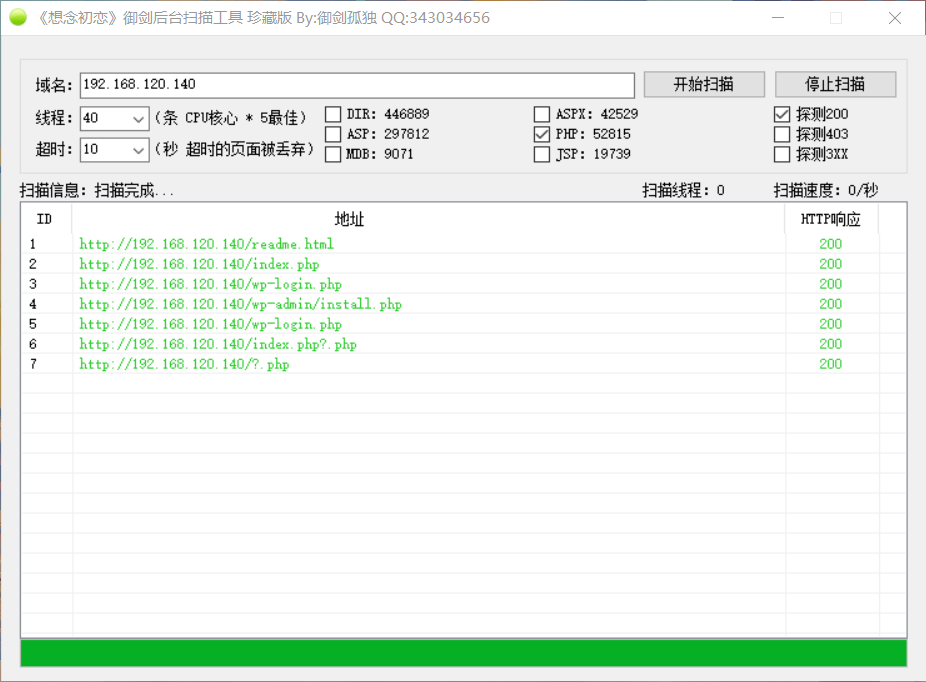
Task: Click the green scan progress bar
Action: click(464, 653)
